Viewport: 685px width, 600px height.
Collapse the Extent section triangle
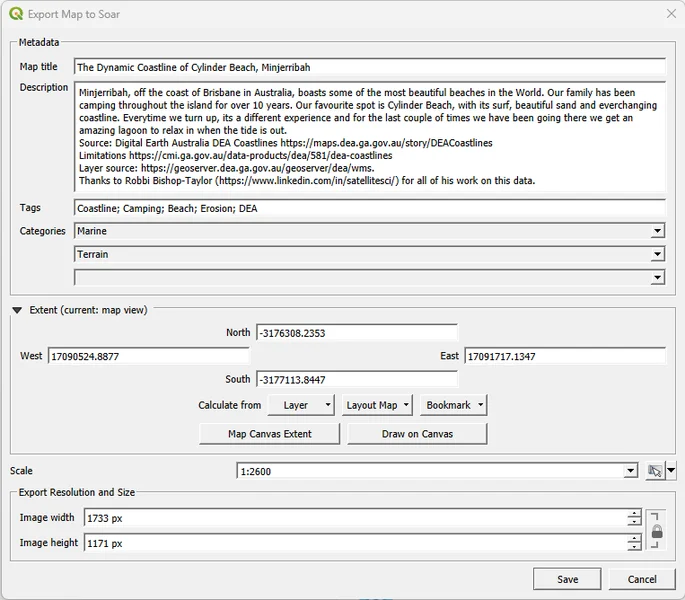17,310
